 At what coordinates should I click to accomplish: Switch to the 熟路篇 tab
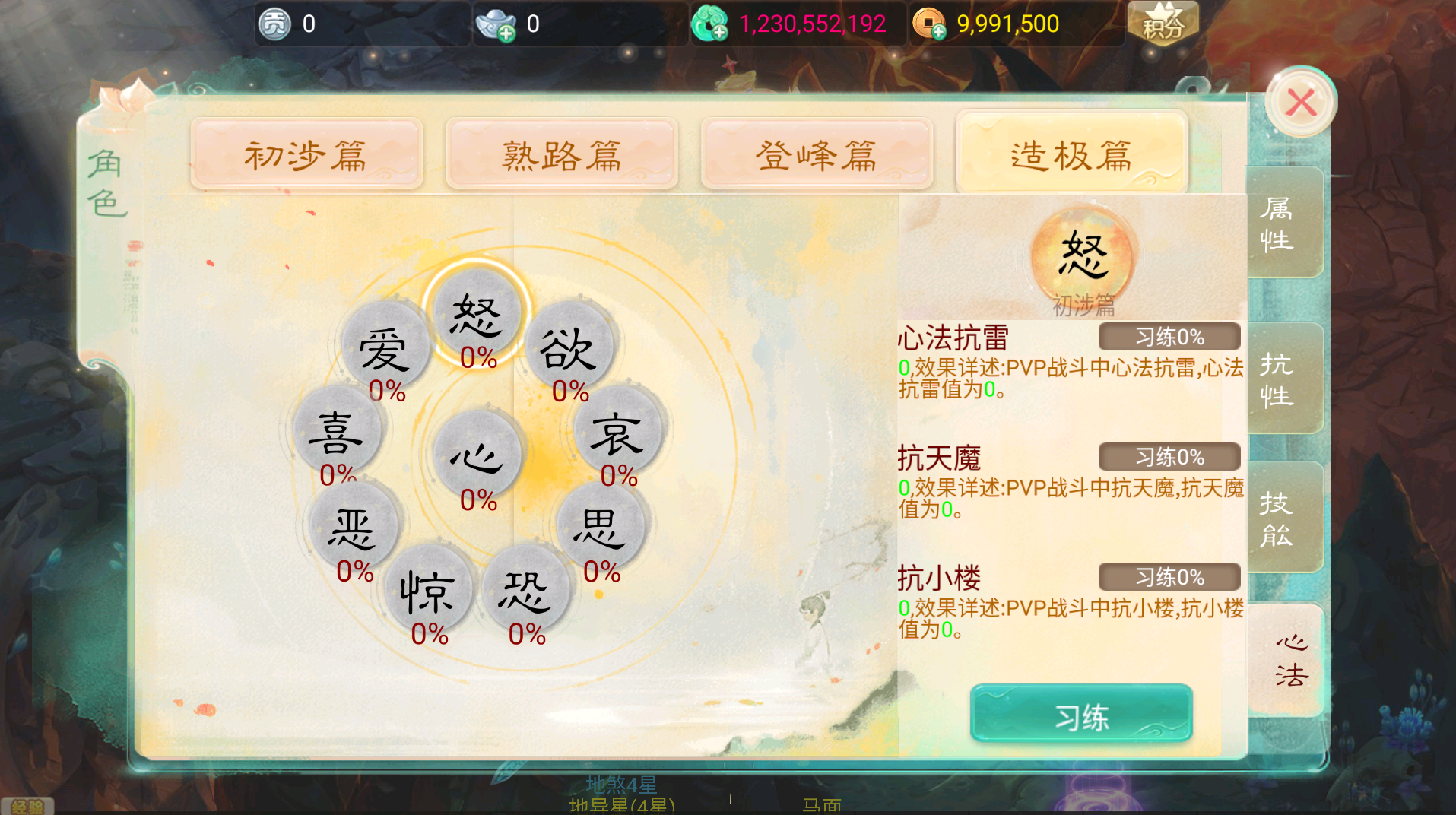click(562, 154)
